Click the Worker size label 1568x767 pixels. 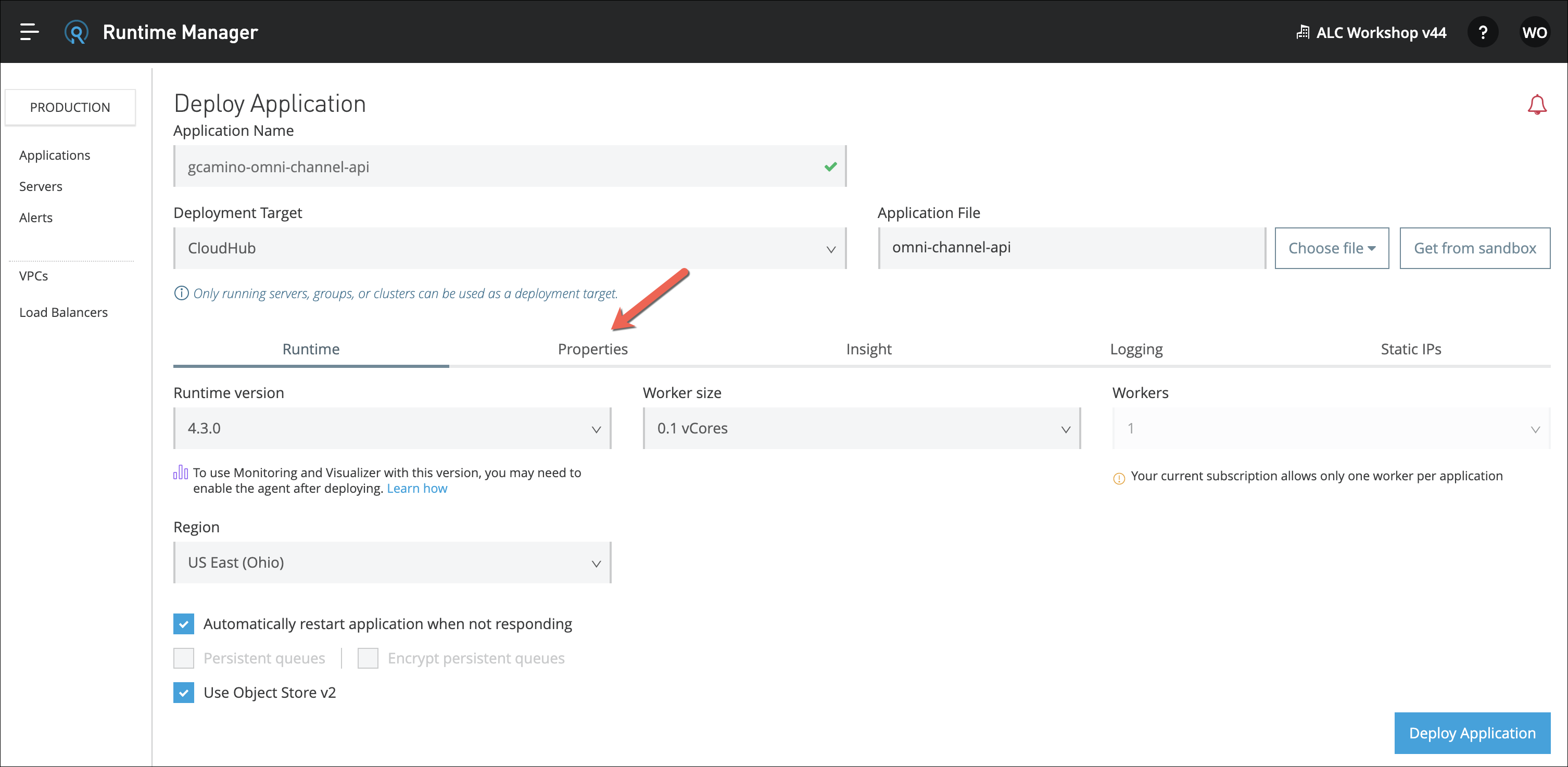(682, 393)
